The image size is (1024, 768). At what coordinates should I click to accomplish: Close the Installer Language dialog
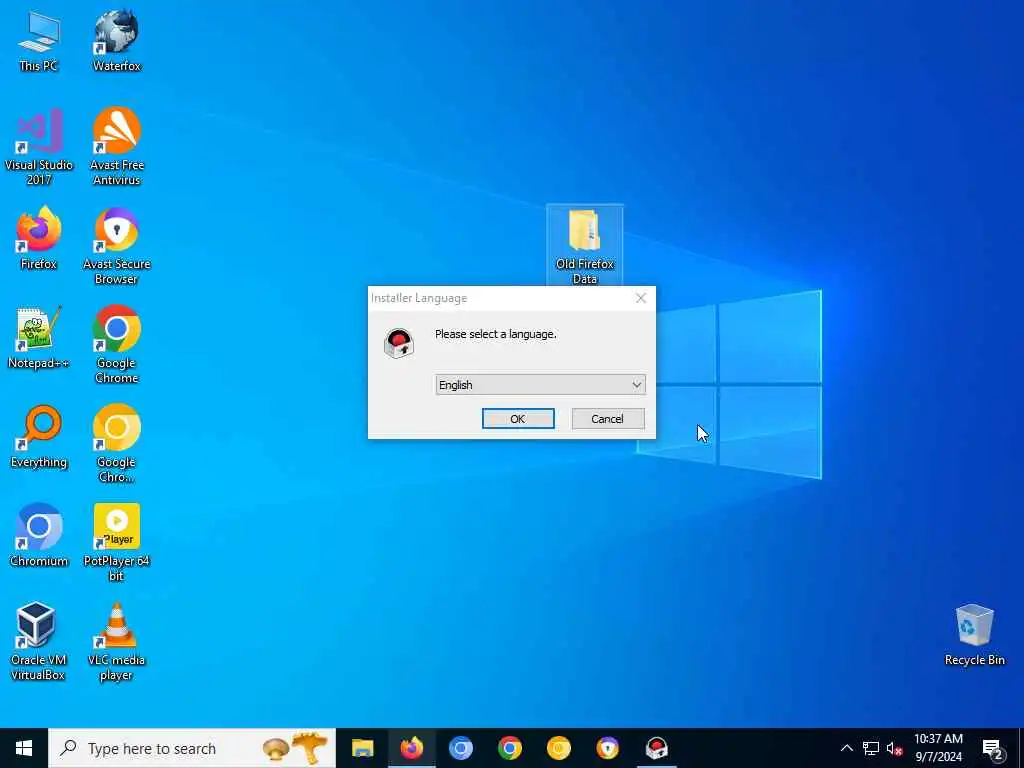[x=641, y=298]
